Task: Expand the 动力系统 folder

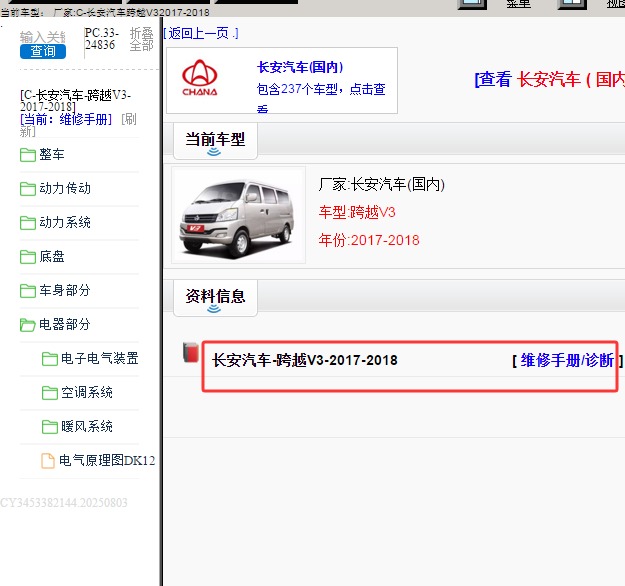Action: (x=65, y=222)
